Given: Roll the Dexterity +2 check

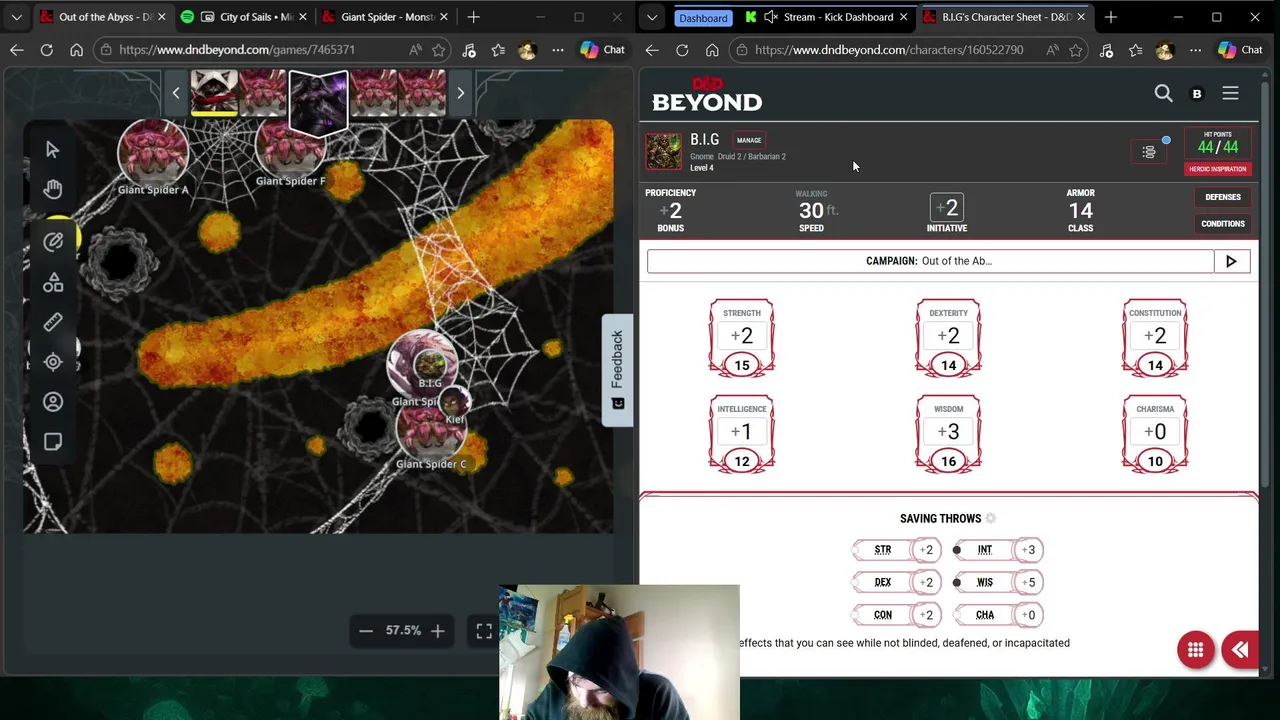Looking at the screenshot, I should click(949, 336).
